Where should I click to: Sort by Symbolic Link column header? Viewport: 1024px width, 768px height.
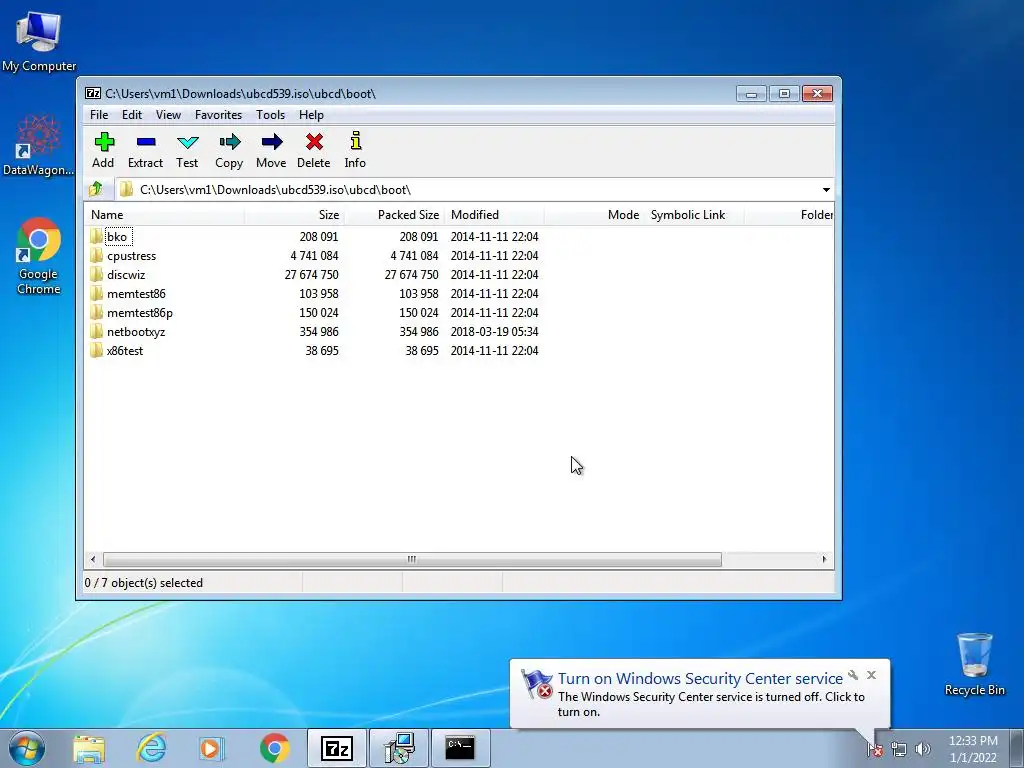coord(694,215)
